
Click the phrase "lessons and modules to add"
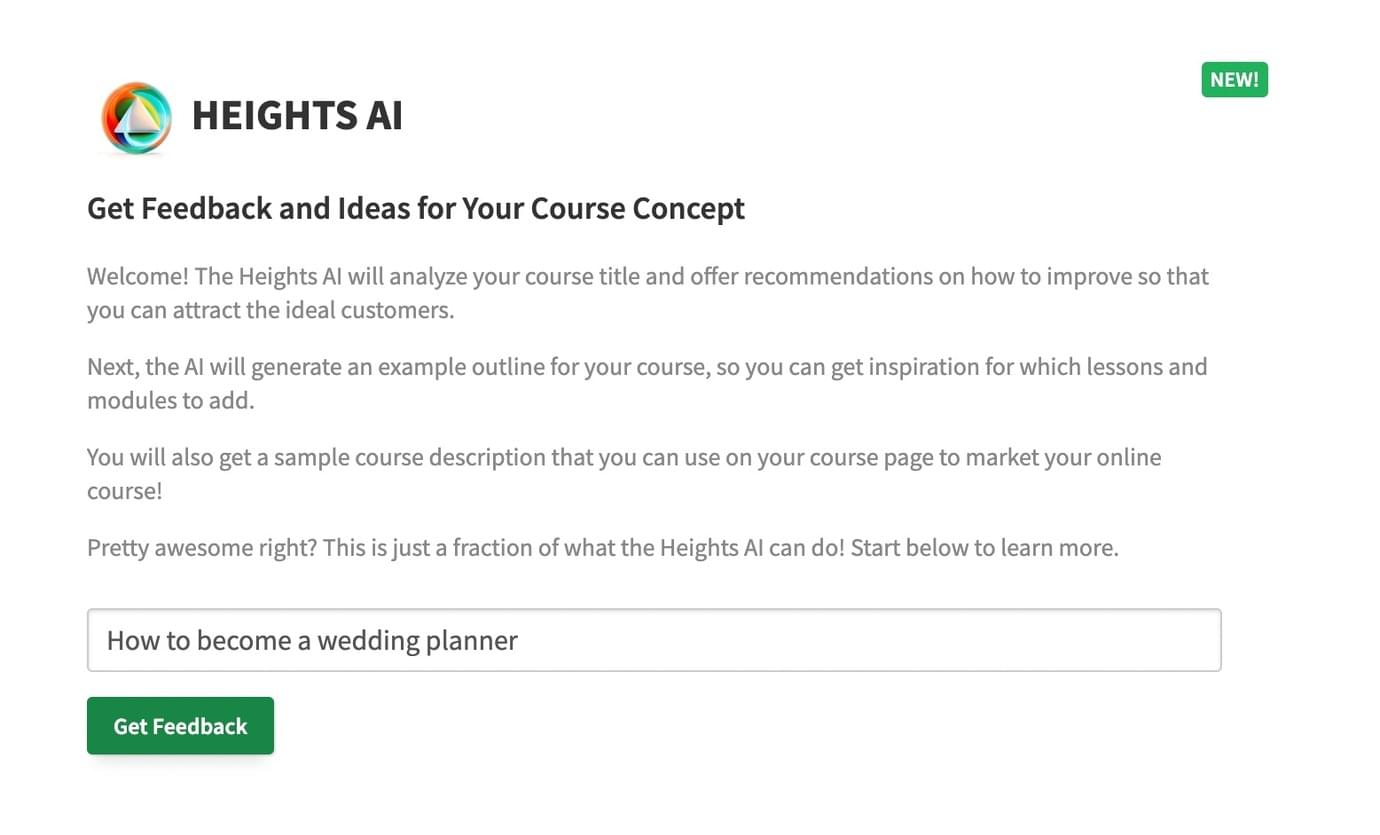point(647,384)
